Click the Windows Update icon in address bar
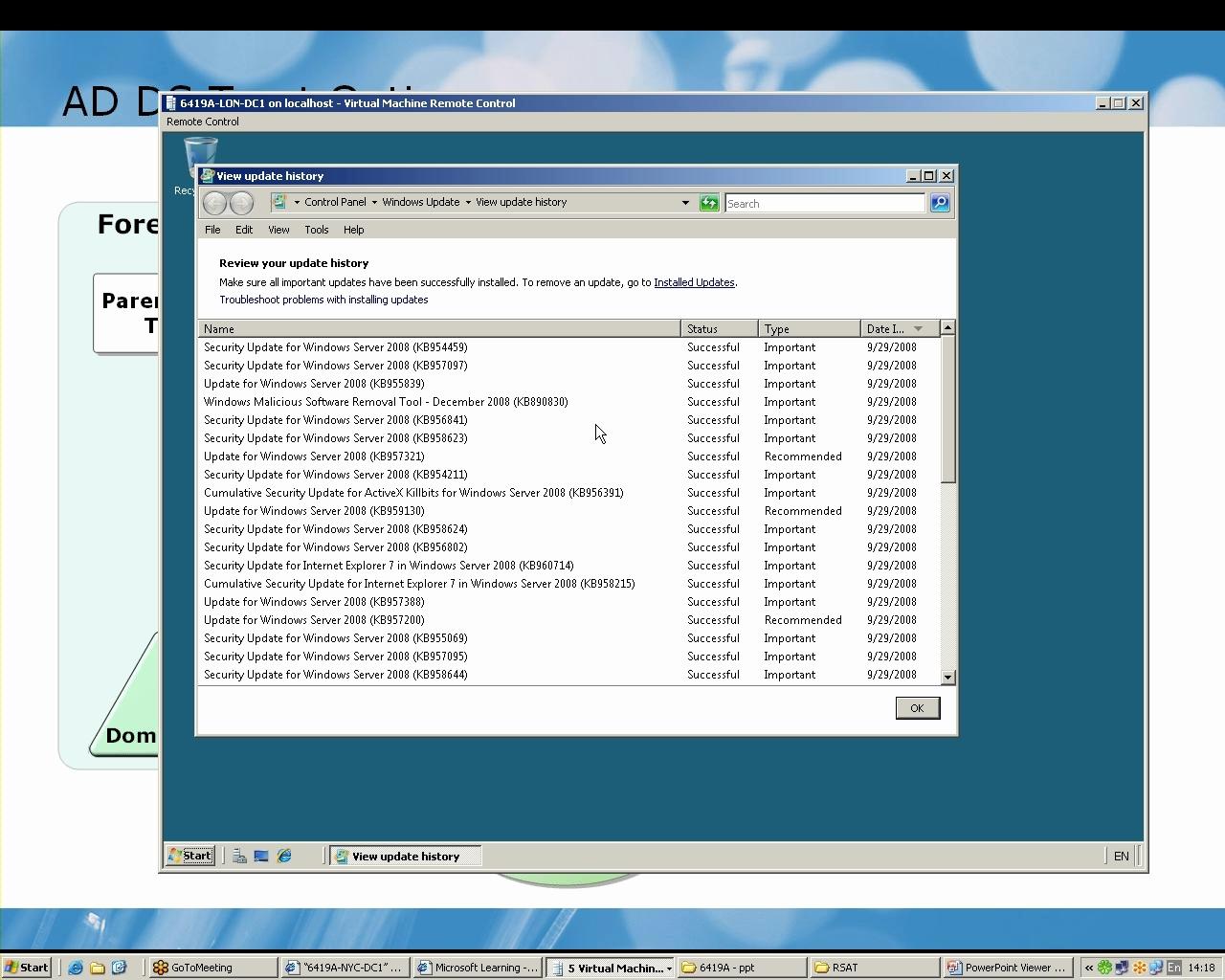 coord(278,202)
